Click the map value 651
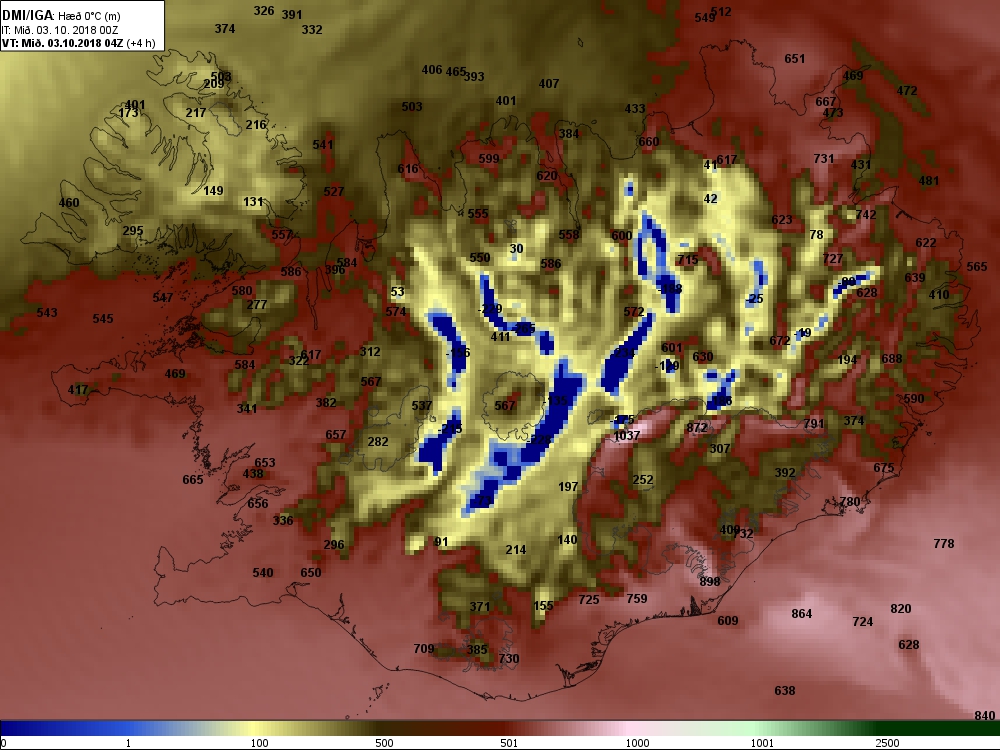 [x=795, y=59]
